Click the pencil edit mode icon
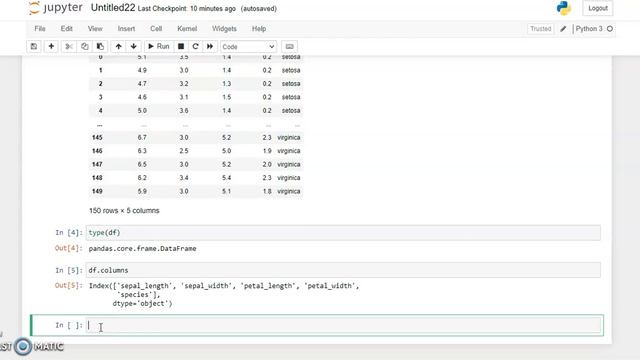The width and height of the screenshot is (640, 360). 563,29
